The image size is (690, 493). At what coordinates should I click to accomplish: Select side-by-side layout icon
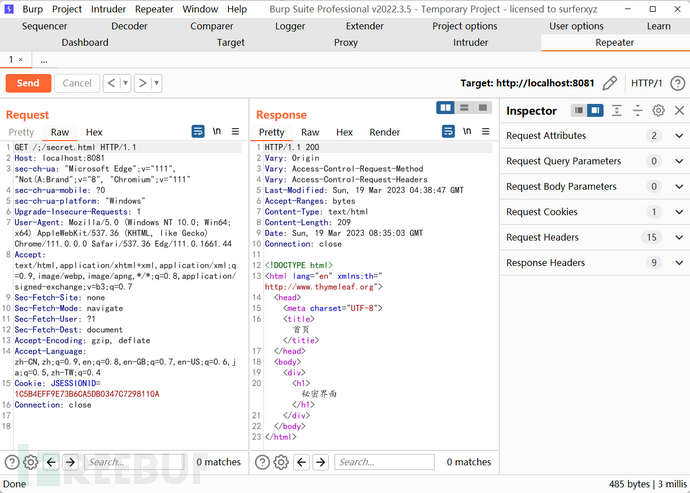click(445, 107)
